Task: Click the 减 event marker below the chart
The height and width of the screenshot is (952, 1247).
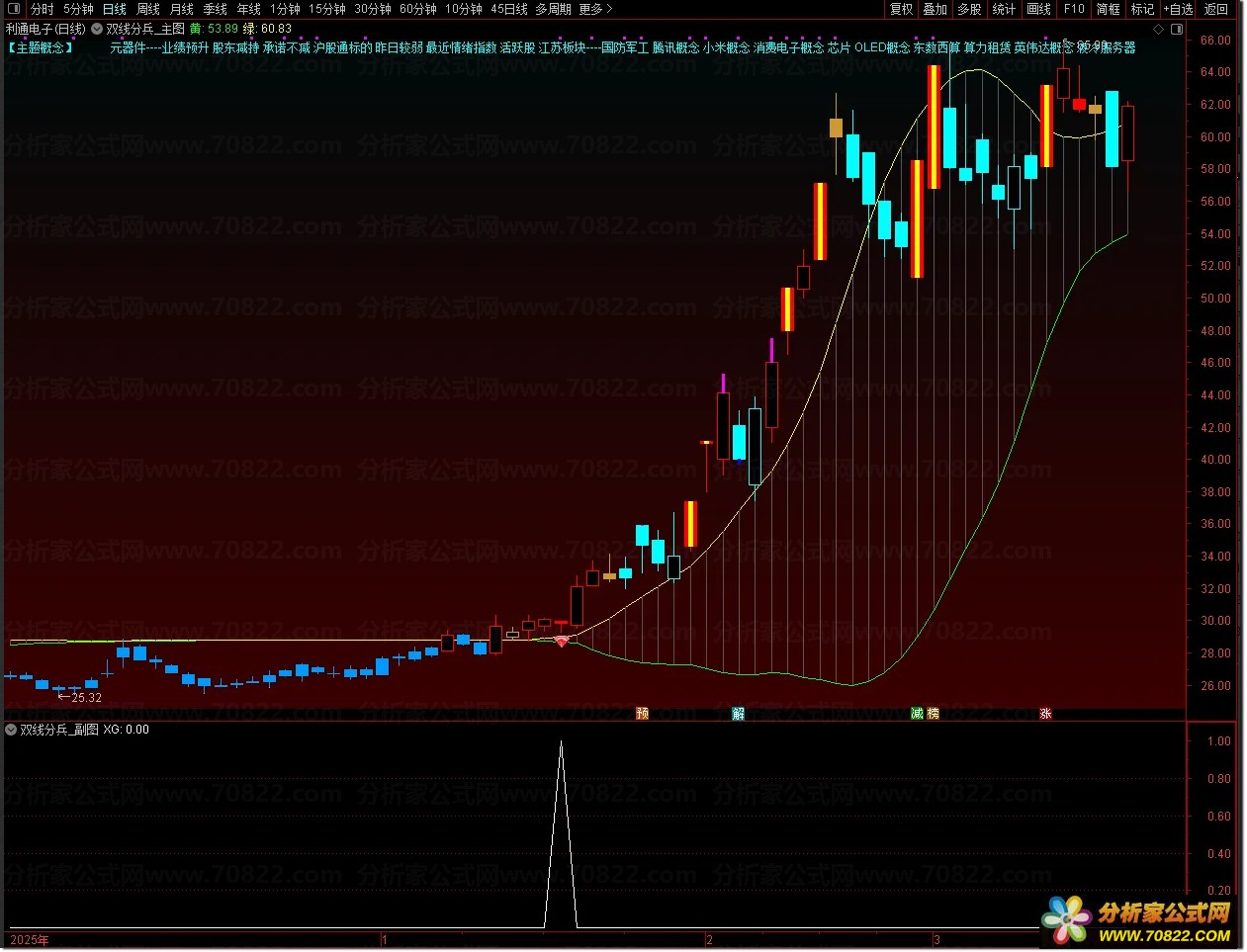Action: pyautogui.click(x=917, y=713)
